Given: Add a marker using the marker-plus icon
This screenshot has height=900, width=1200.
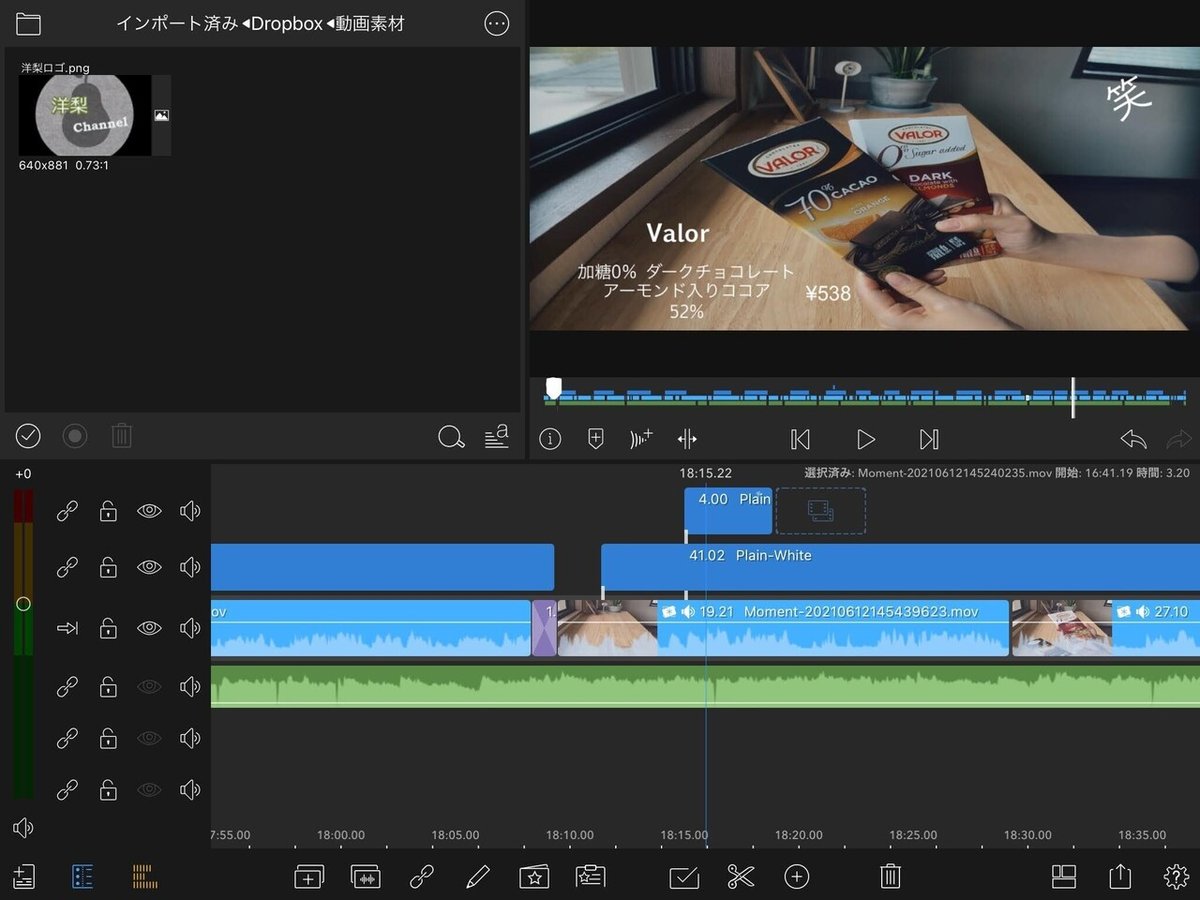Looking at the screenshot, I should 596,439.
